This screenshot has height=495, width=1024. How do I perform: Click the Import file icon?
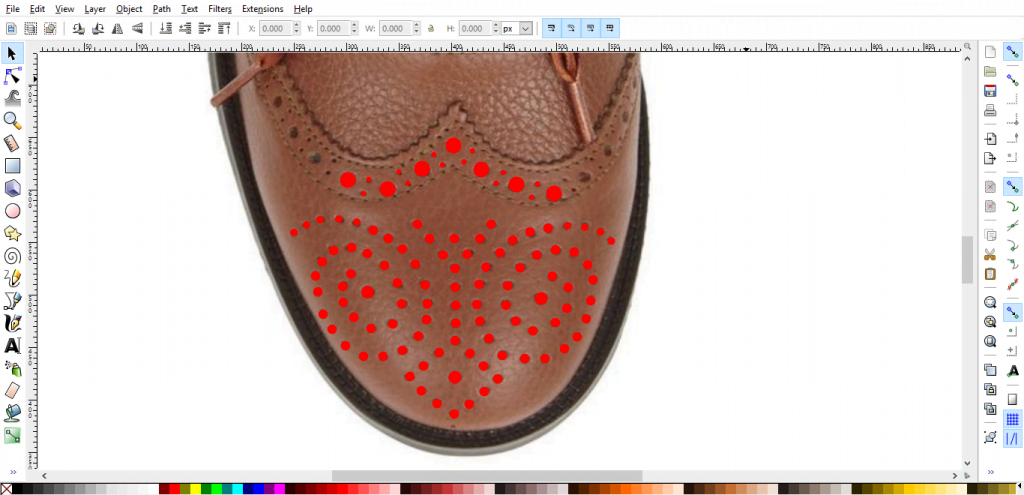(x=991, y=138)
